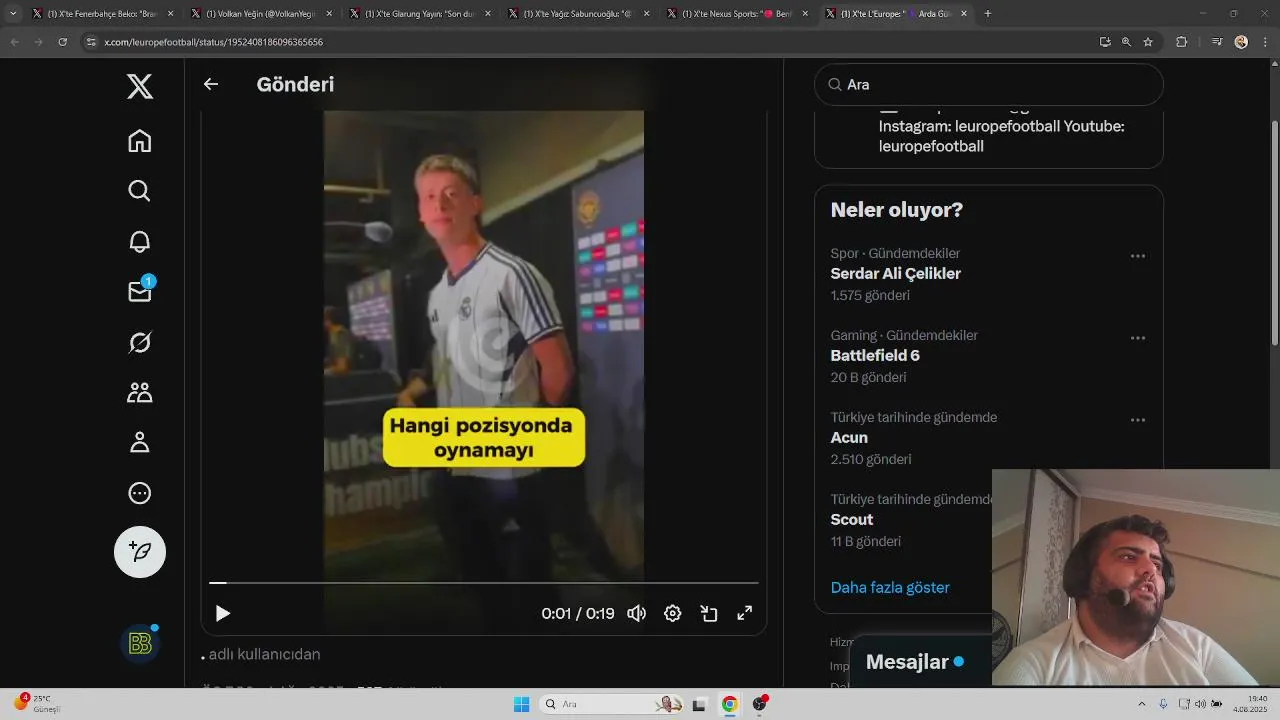The height and width of the screenshot is (720, 1280).
Task: Toggle picture-in-picture mode for video
Action: tap(709, 613)
